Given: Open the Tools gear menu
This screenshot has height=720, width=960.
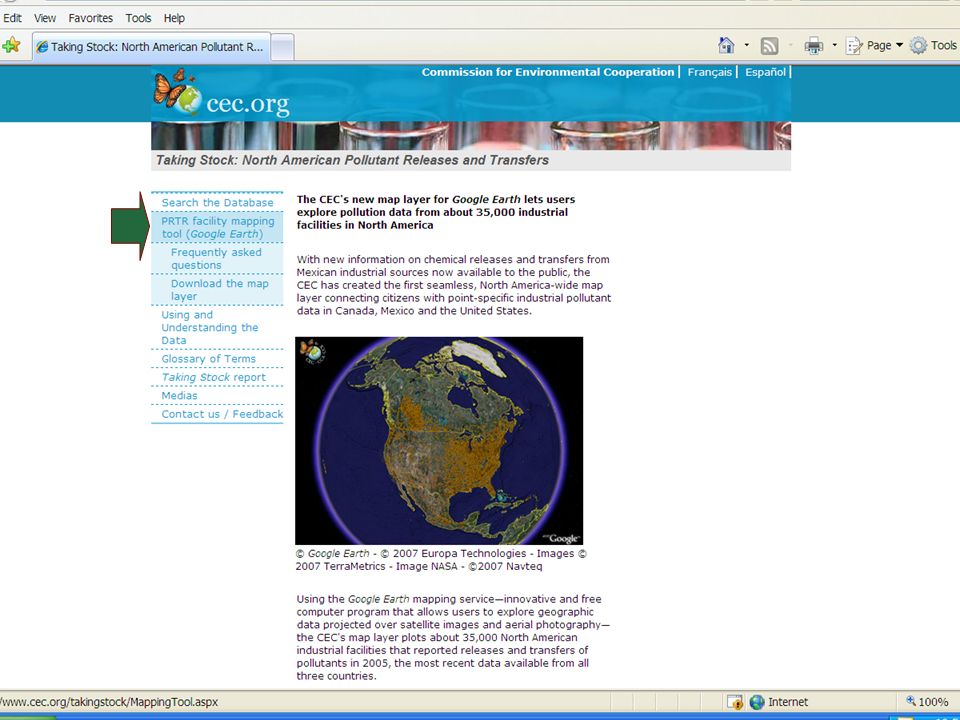Looking at the screenshot, I should [x=932, y=45].
